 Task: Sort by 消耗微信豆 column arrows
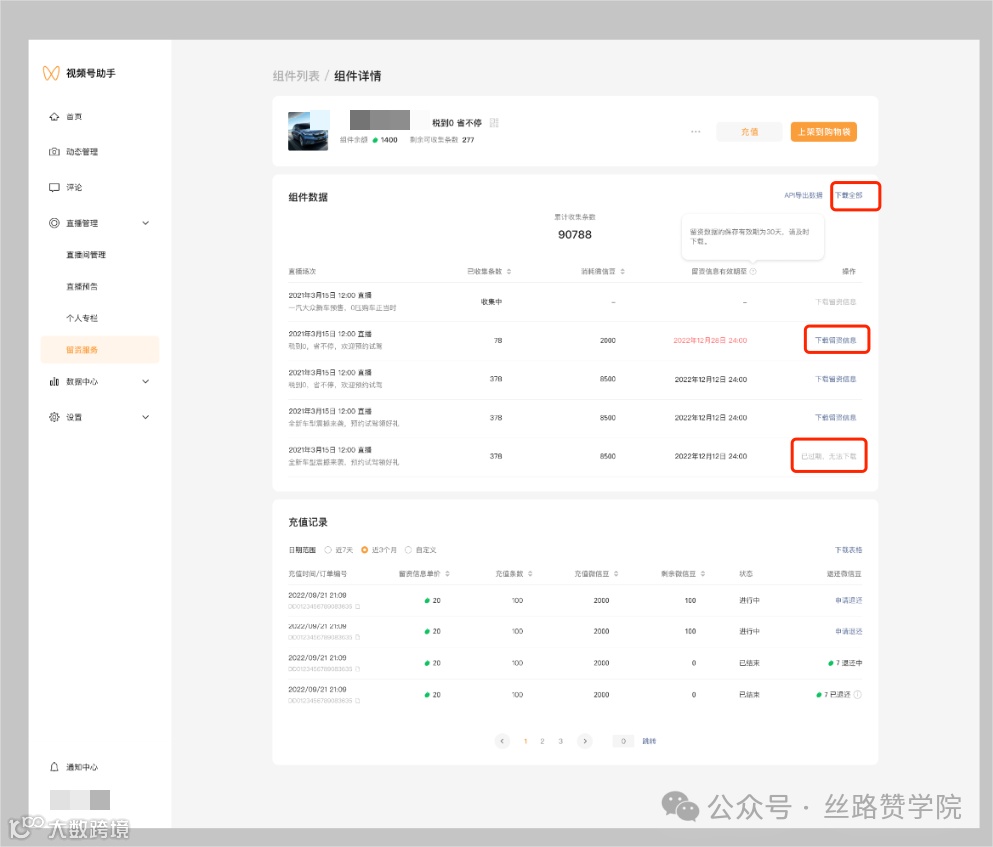pyautogui.click(x=623, y=272)
